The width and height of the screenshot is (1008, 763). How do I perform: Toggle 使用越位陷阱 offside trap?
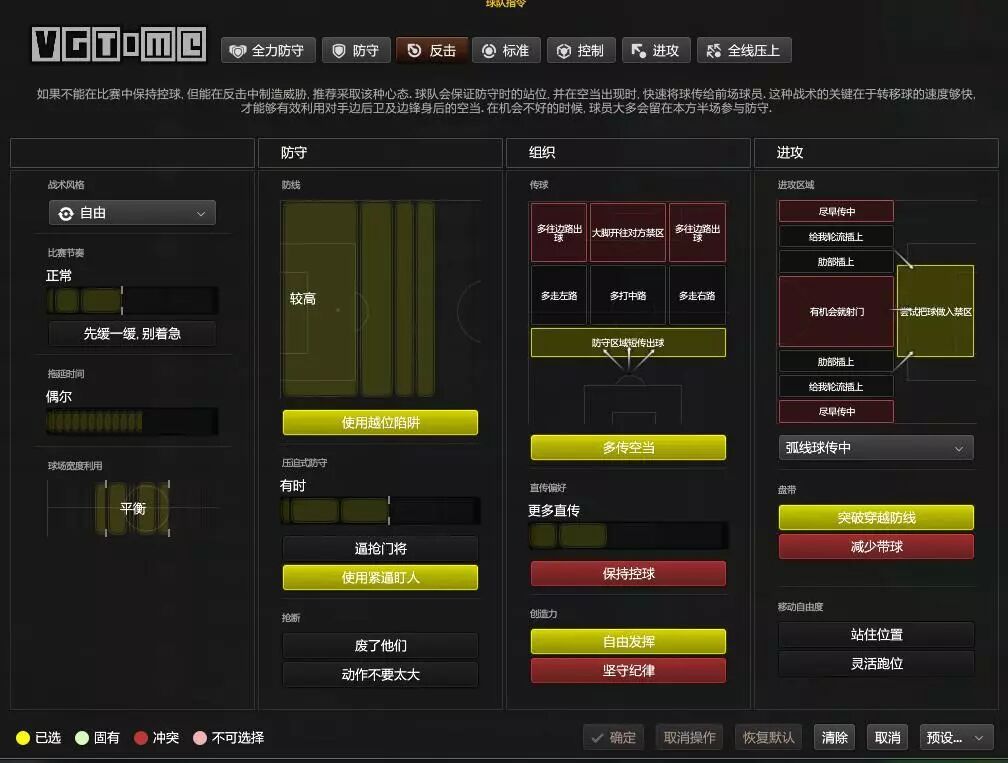pos(380,422)
